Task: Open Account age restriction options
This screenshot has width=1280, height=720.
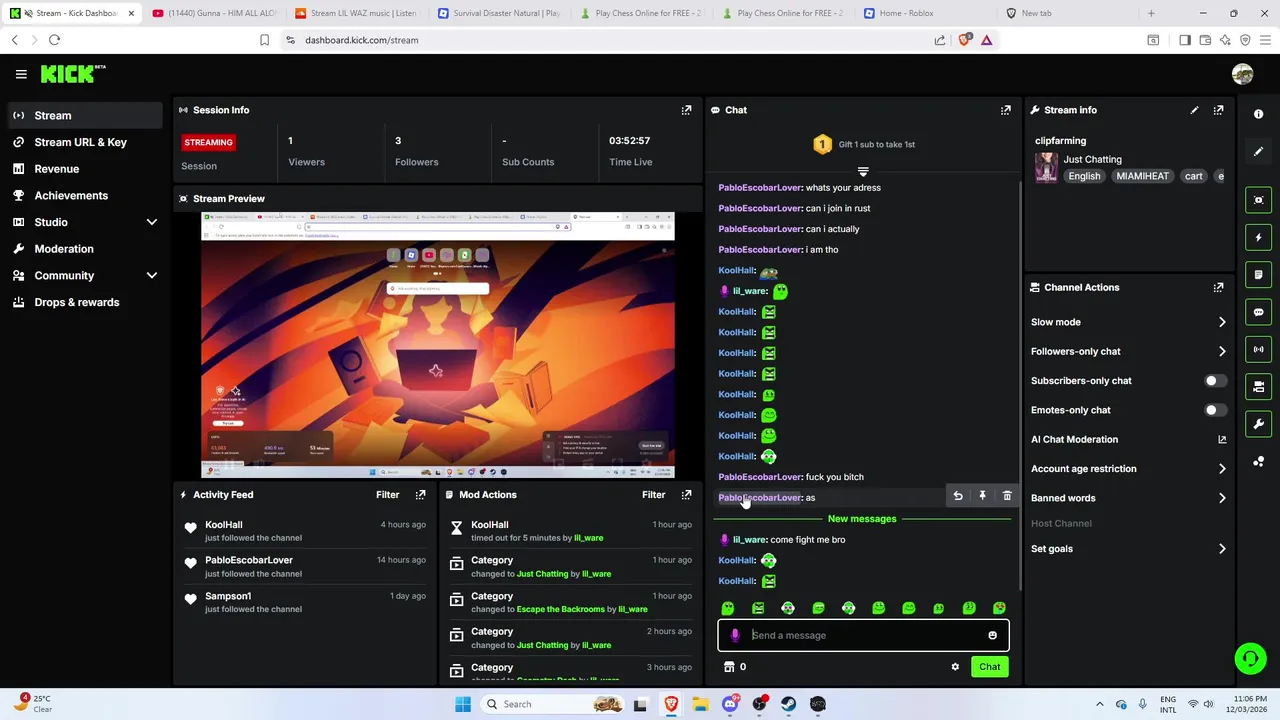Action: (1129, 468)
